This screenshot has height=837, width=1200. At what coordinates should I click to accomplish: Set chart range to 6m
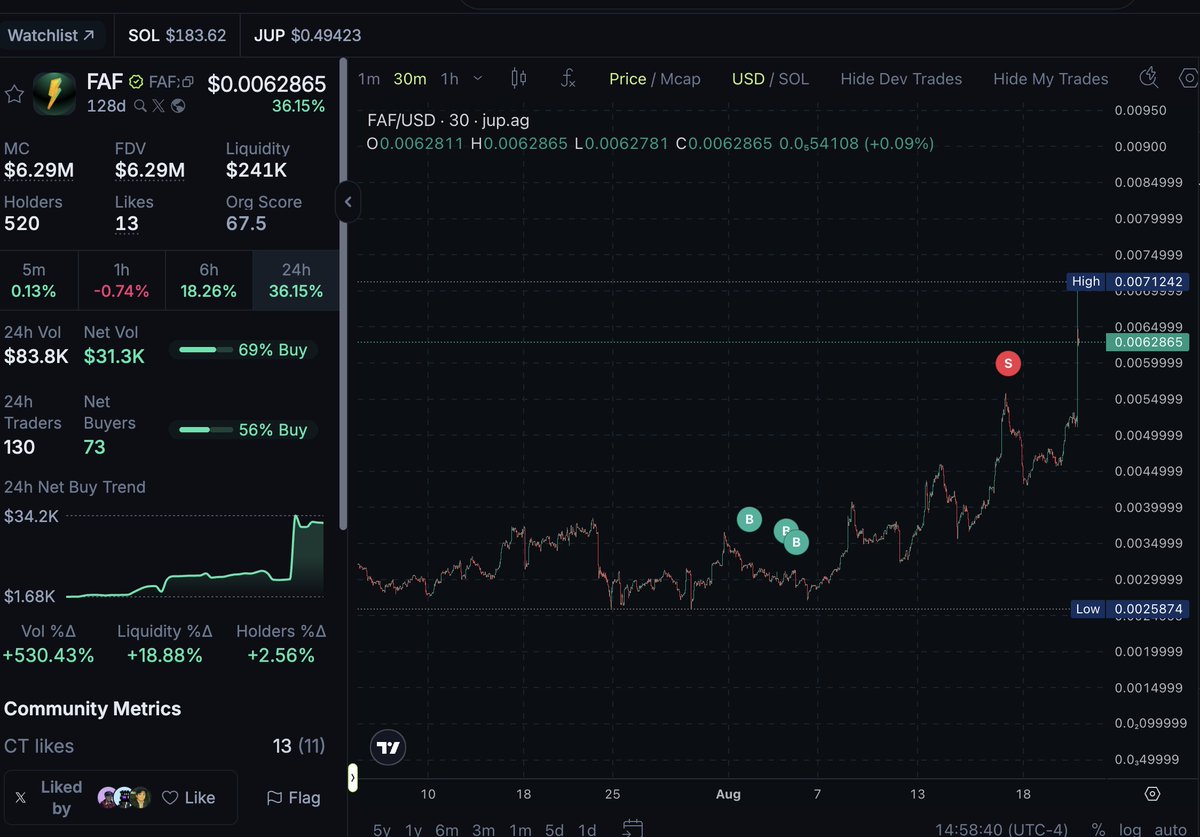[x=447, y=829]
